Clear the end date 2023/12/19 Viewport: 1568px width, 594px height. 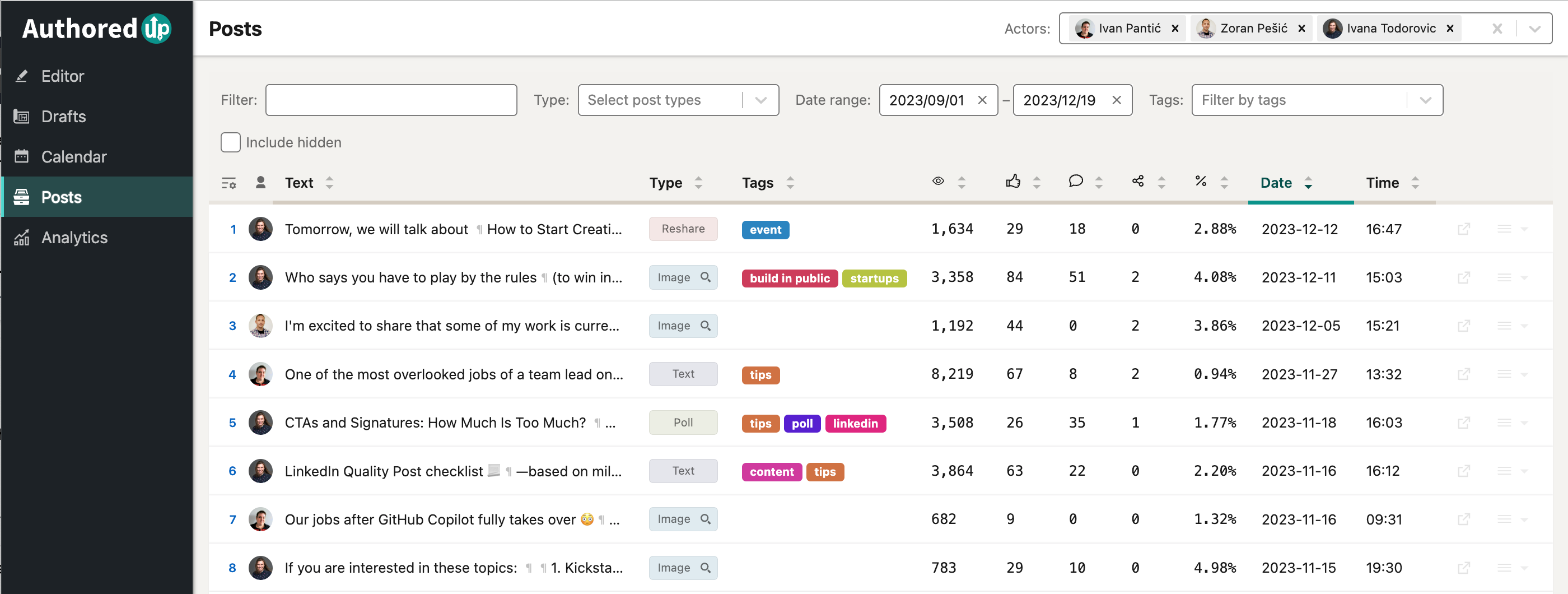(x=1116, y=100)
